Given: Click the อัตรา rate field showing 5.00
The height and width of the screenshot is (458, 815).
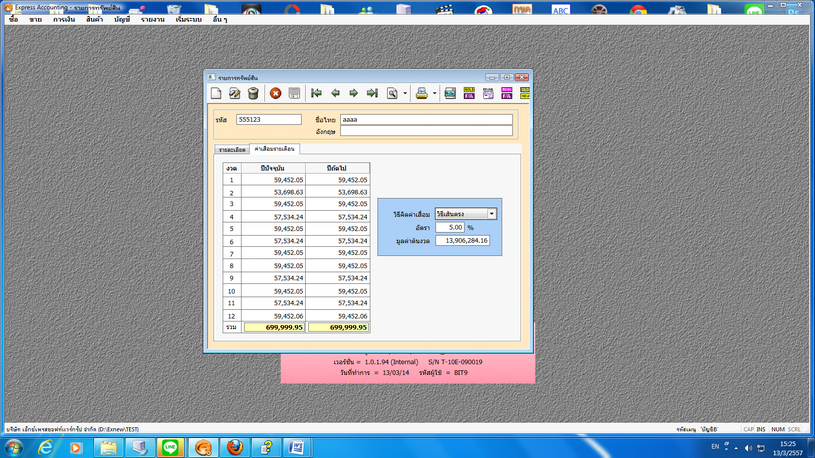Looking at the screenshot, I should tap(449, 227).
